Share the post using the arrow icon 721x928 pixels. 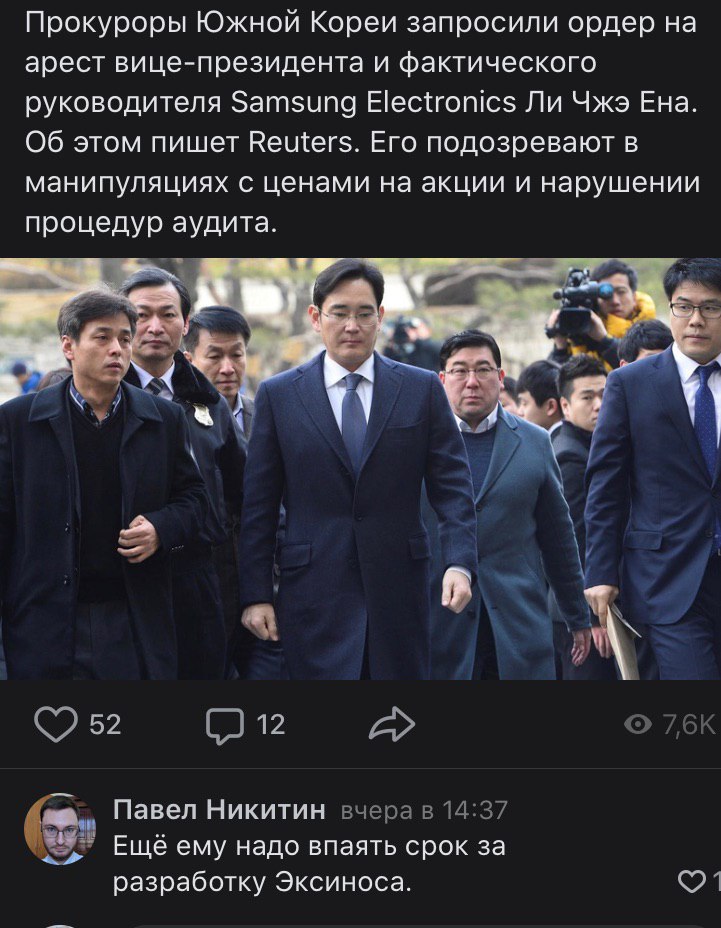[392, 724]
